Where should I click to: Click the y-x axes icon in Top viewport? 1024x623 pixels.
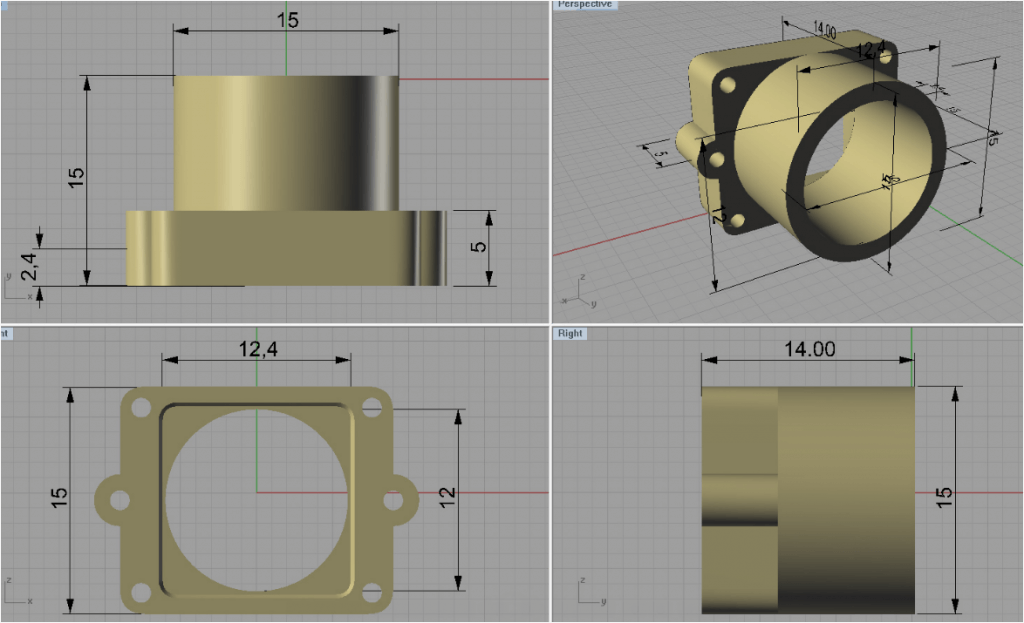coord(18,286)
